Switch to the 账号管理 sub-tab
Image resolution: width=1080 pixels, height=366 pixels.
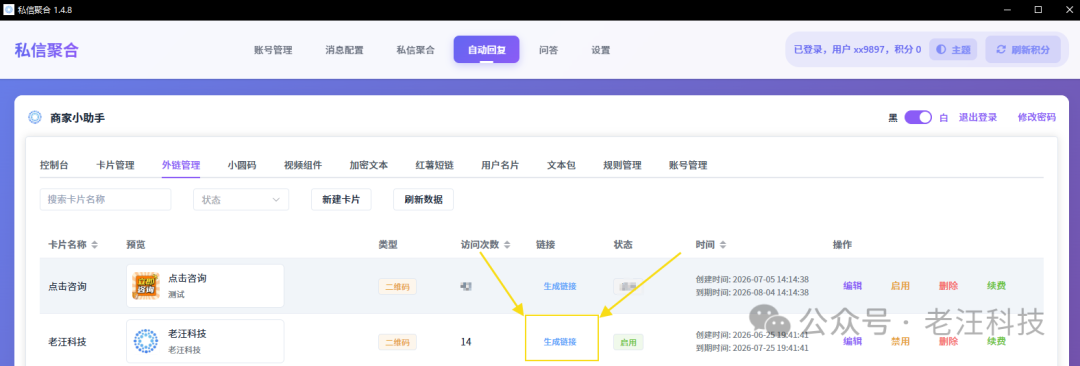[x=688, y=165]
